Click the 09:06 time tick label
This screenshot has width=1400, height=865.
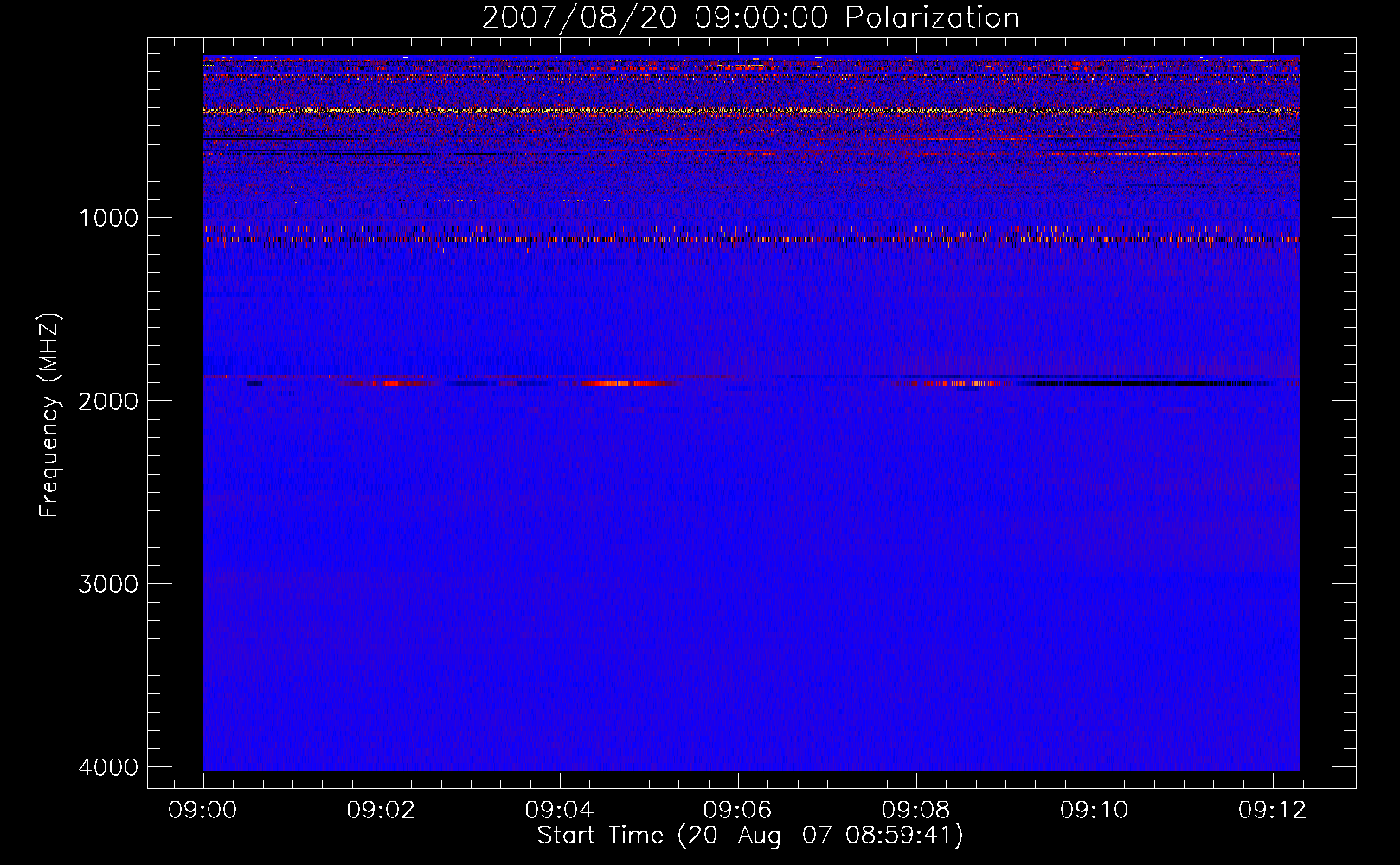(x=738, y=811)
